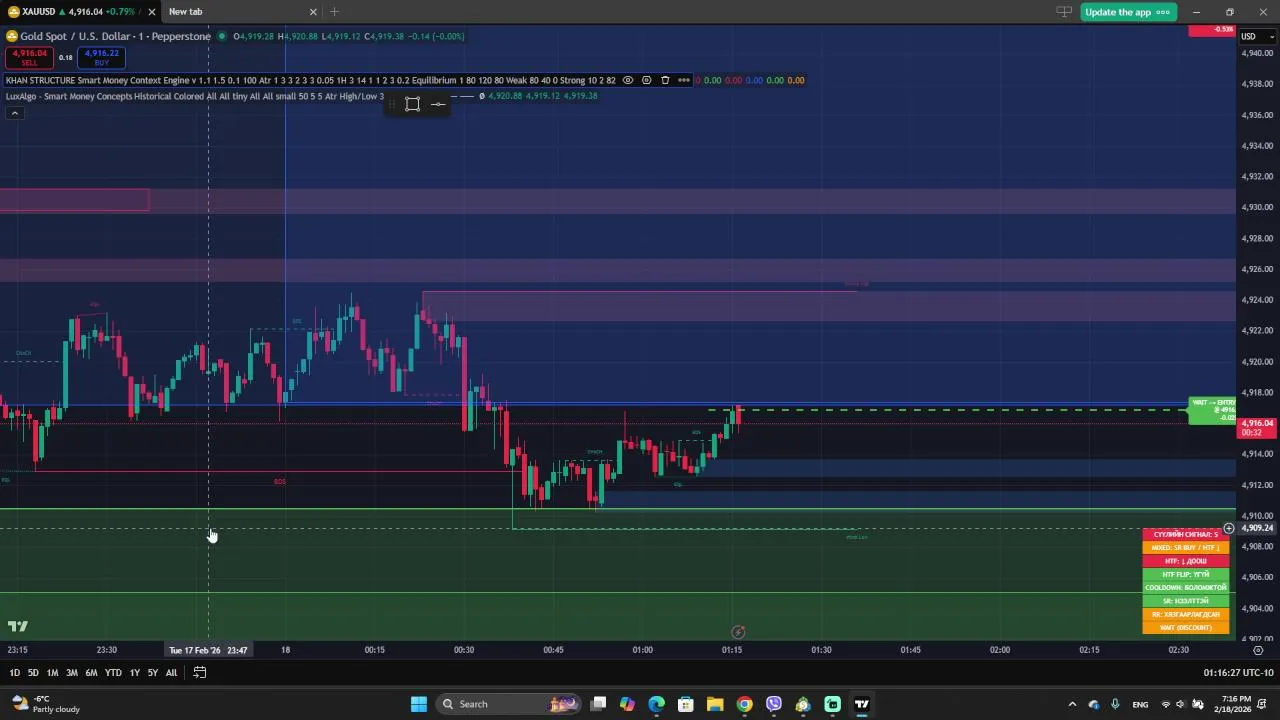Select the 1Y time range
1280x720 pixels.
point(134,673)
